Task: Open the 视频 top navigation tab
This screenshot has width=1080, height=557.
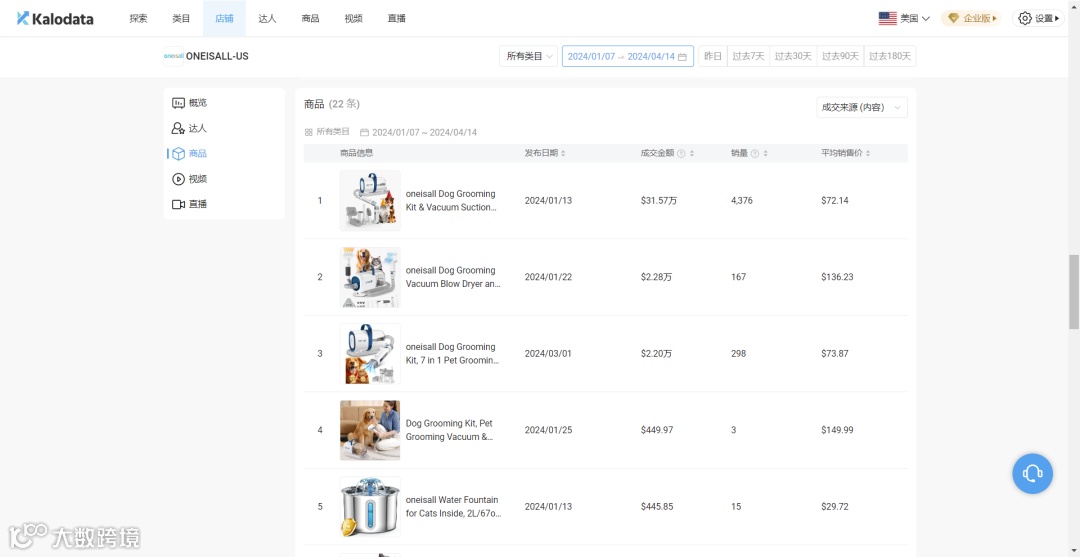Action: pyautogui.click(x=353, y=19)
